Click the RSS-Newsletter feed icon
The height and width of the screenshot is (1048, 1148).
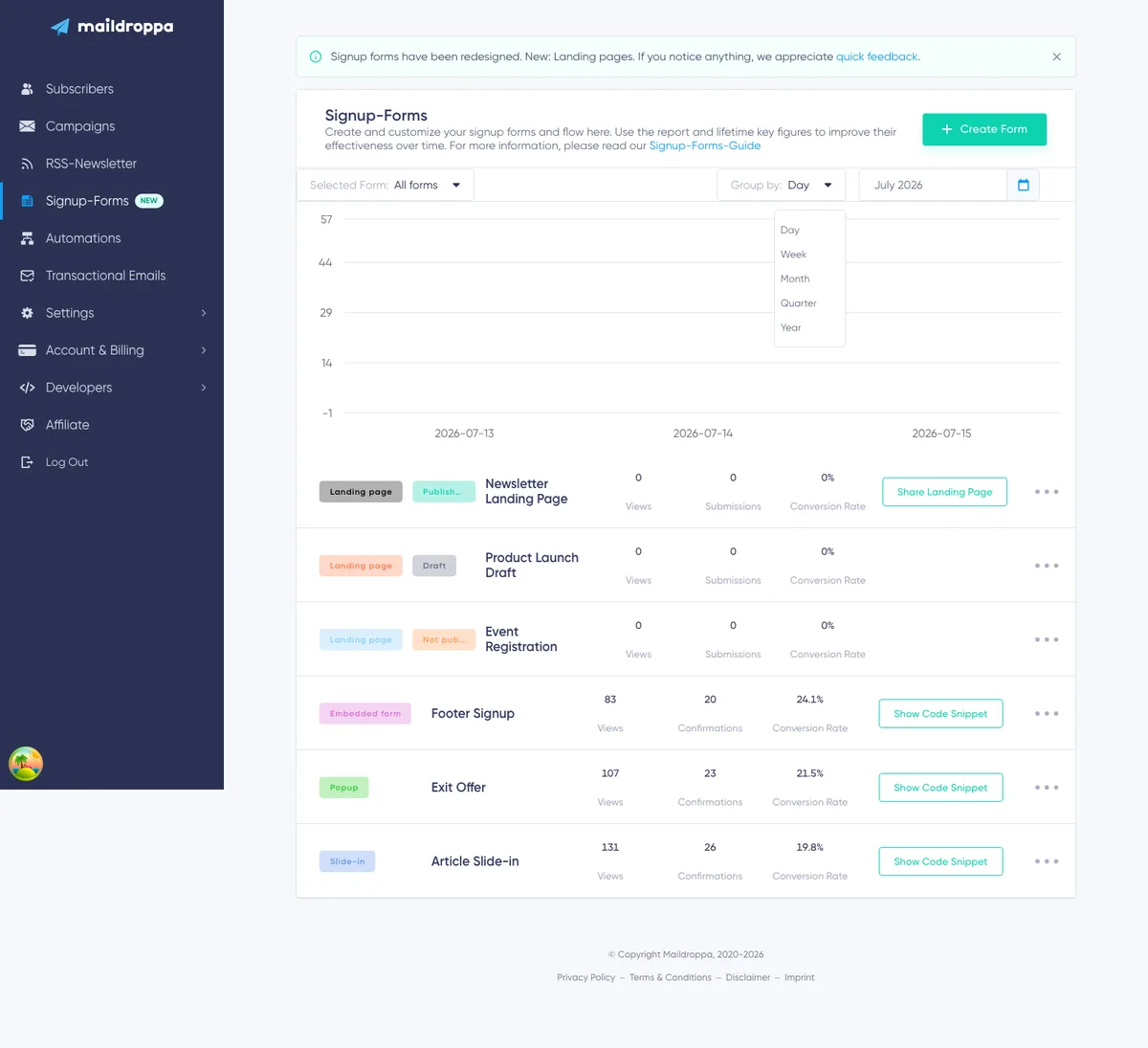[27, 164]
